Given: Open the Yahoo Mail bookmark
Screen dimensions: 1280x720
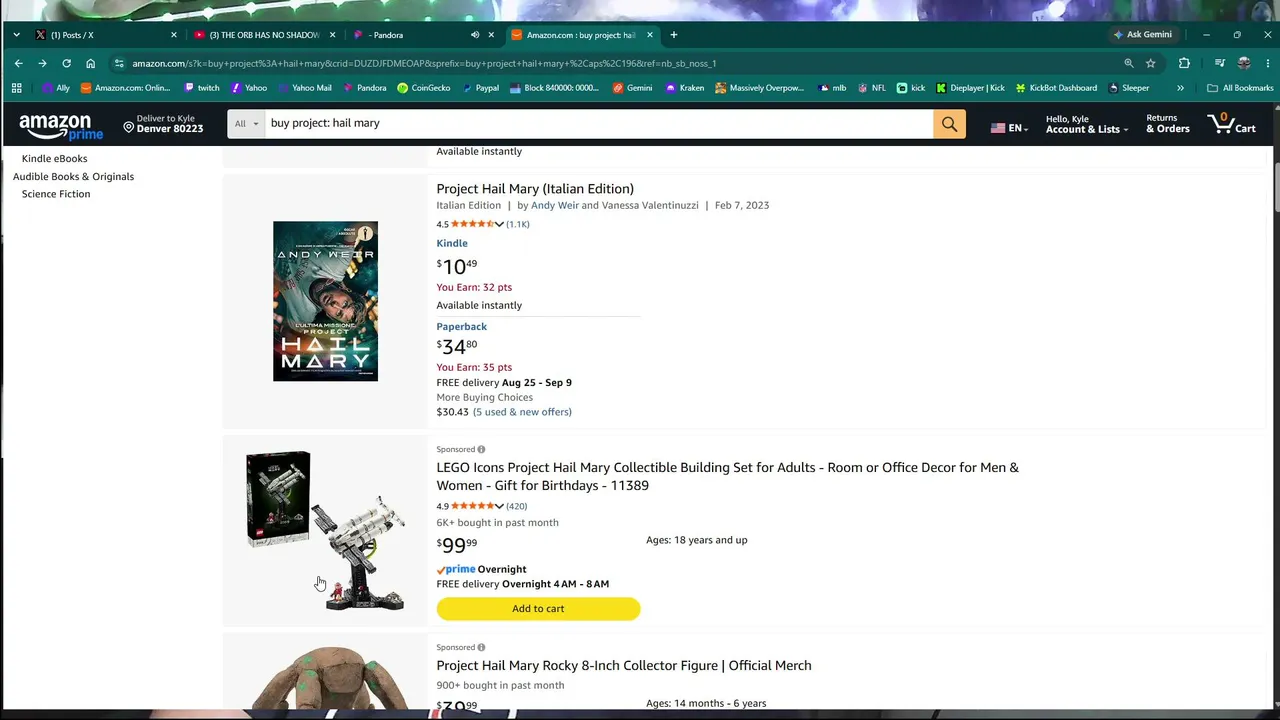Looking at the screenshot, I should coord(304,88).
